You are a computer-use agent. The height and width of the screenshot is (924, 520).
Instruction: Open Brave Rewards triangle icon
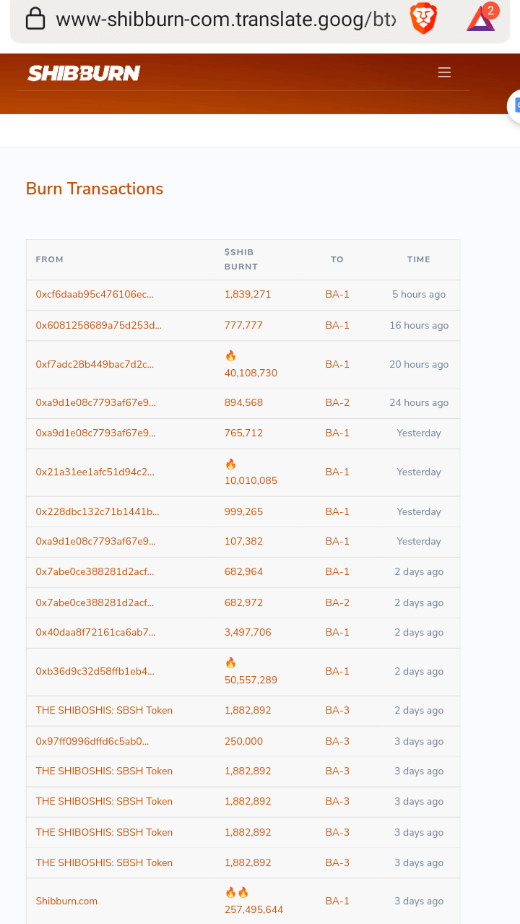pos(481,19)
